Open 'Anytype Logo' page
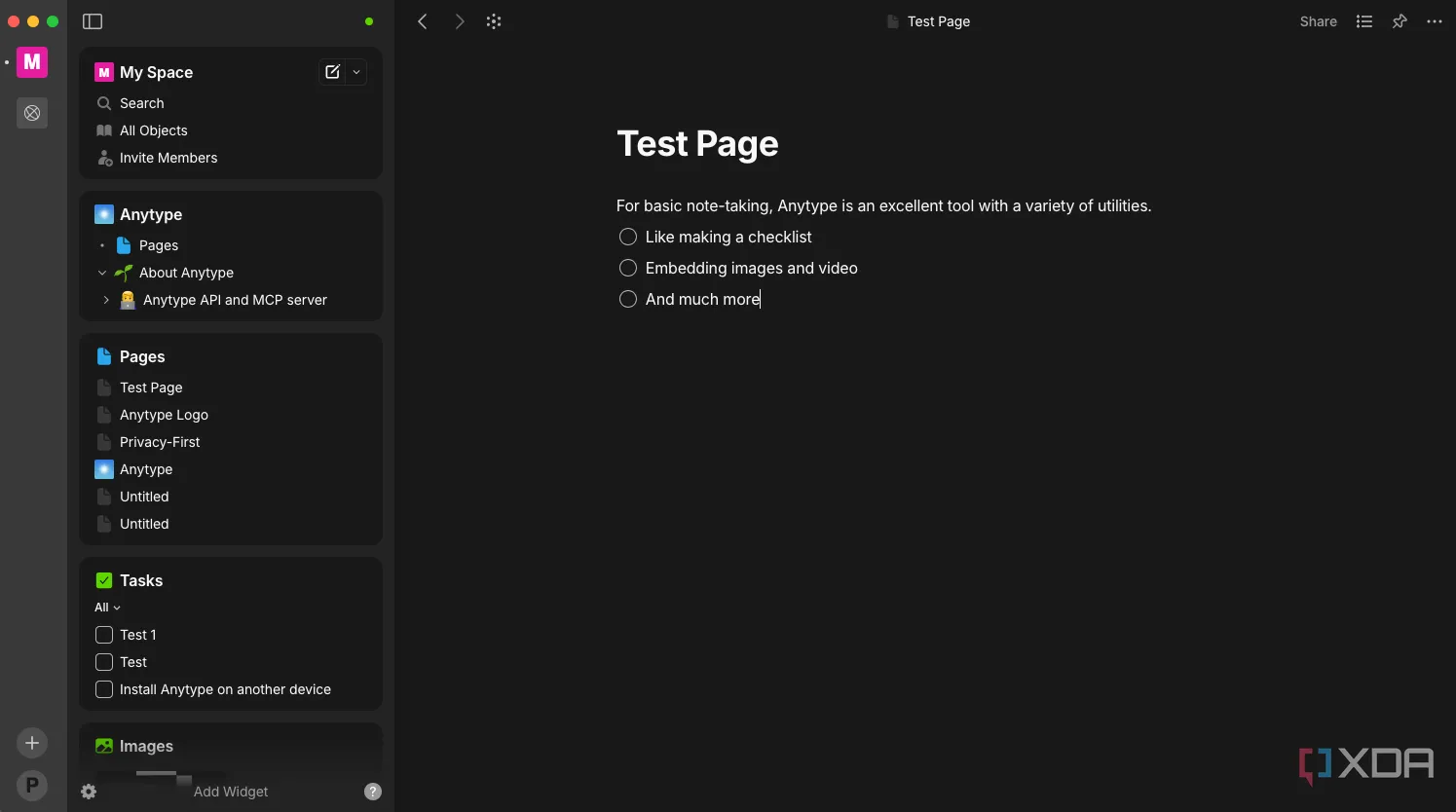 pos(164,415)
